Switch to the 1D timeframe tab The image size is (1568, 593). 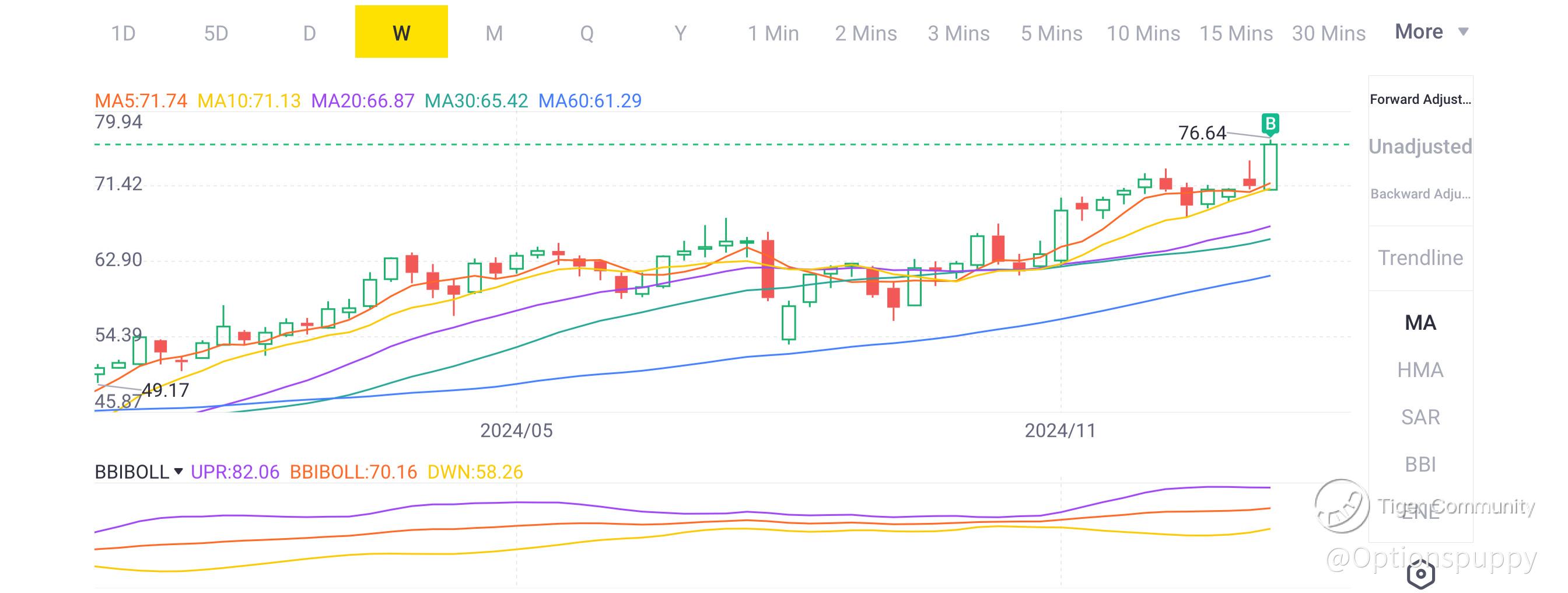[123, 33]
